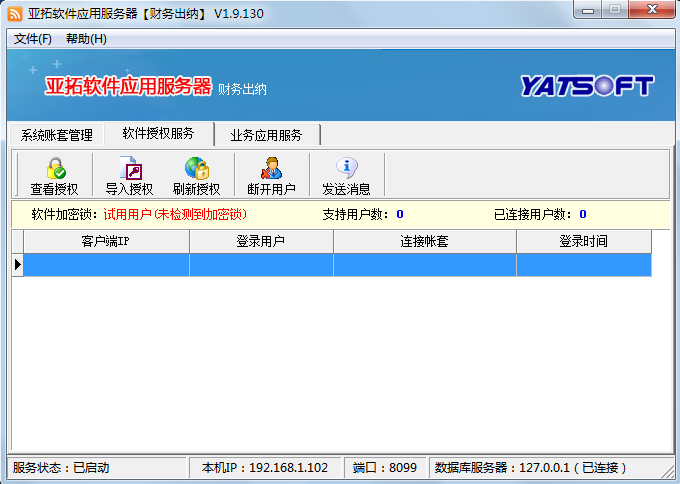Open the 文件(F) menu
This screenshot has width=680, height=484.
[33, 39]
